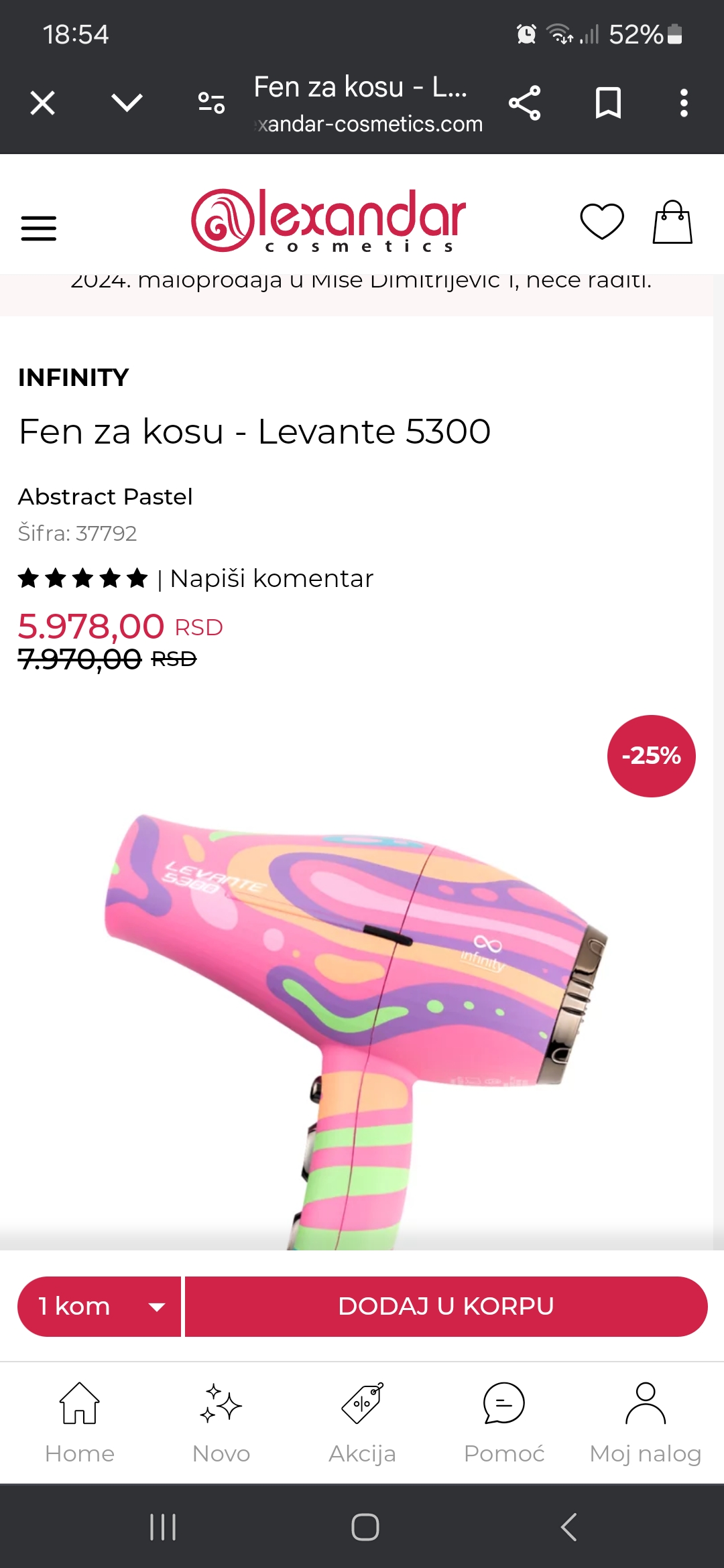Bookmark this page in browser
This screenshot has width=724, height=1568.
point(608,103)
